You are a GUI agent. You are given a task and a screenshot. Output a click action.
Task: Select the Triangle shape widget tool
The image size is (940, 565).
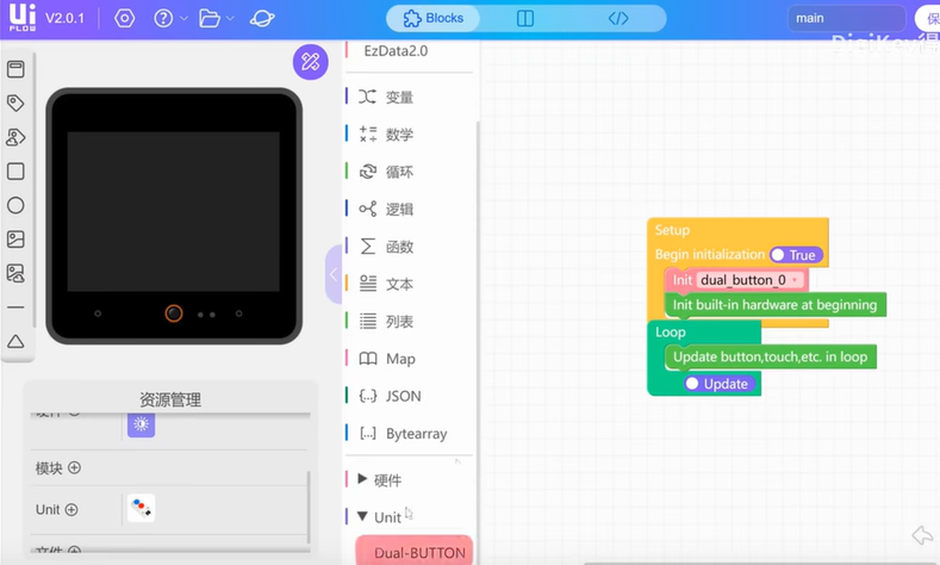pos(16,341)
